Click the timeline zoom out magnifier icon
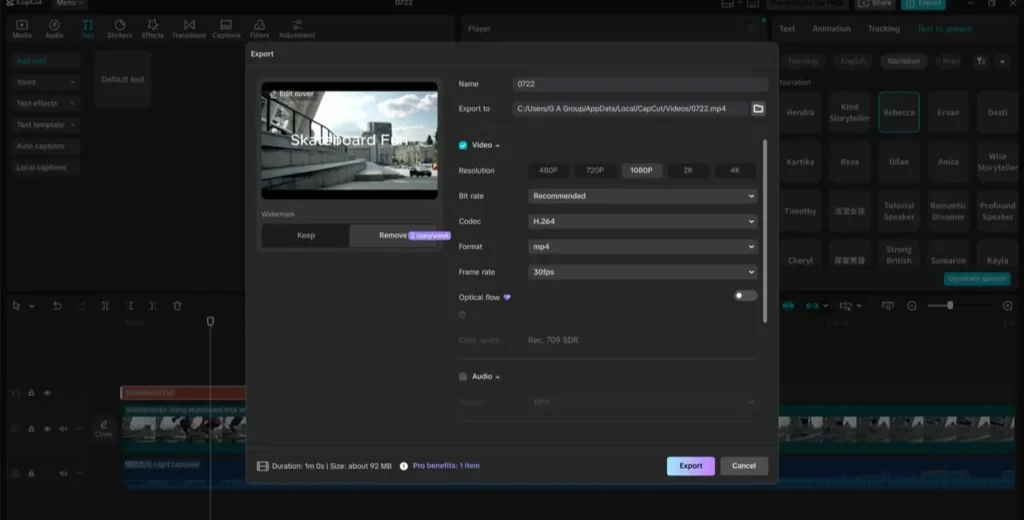 coord(912,306)
